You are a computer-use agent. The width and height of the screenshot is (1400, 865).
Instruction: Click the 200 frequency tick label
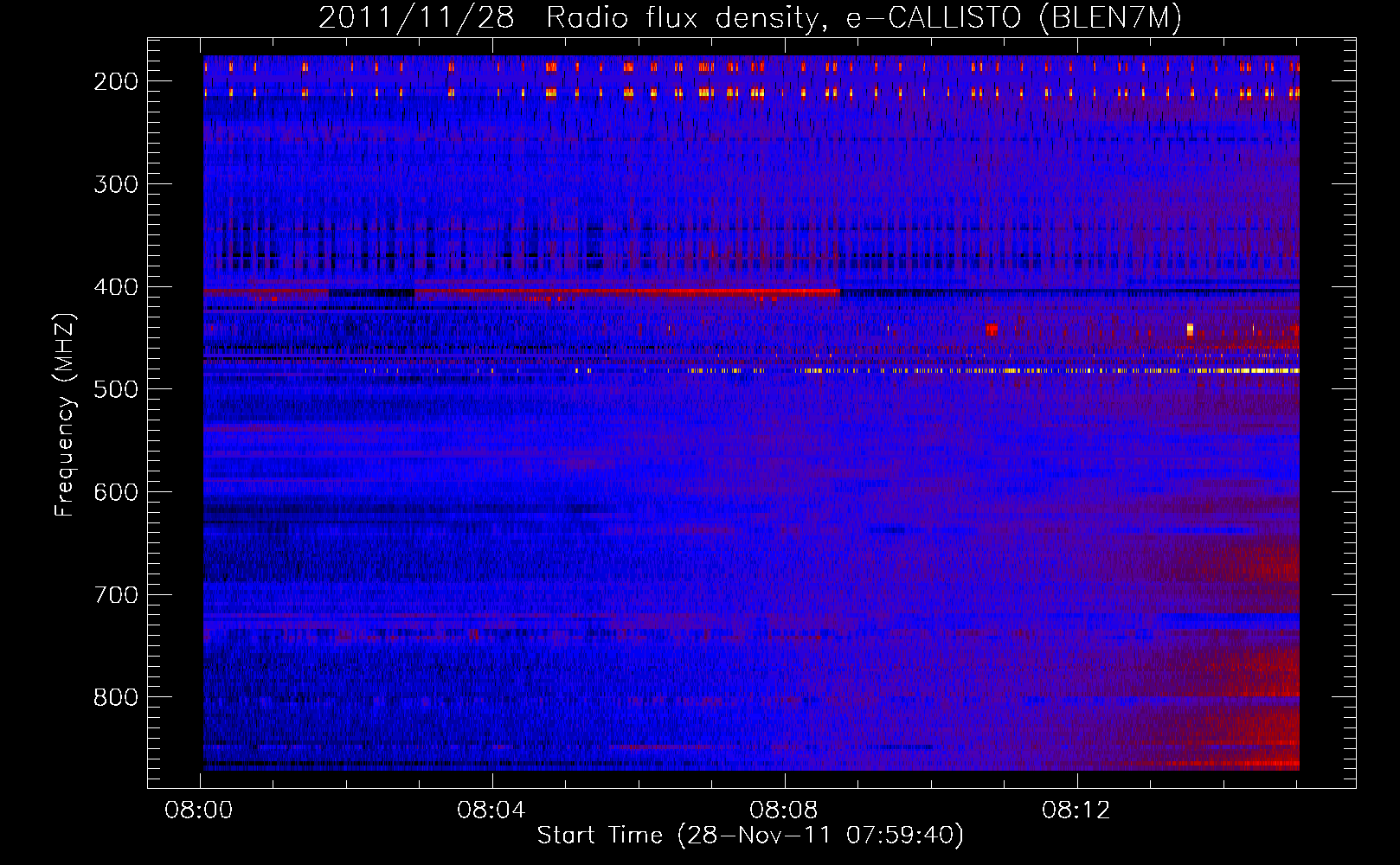coord(116,81)
